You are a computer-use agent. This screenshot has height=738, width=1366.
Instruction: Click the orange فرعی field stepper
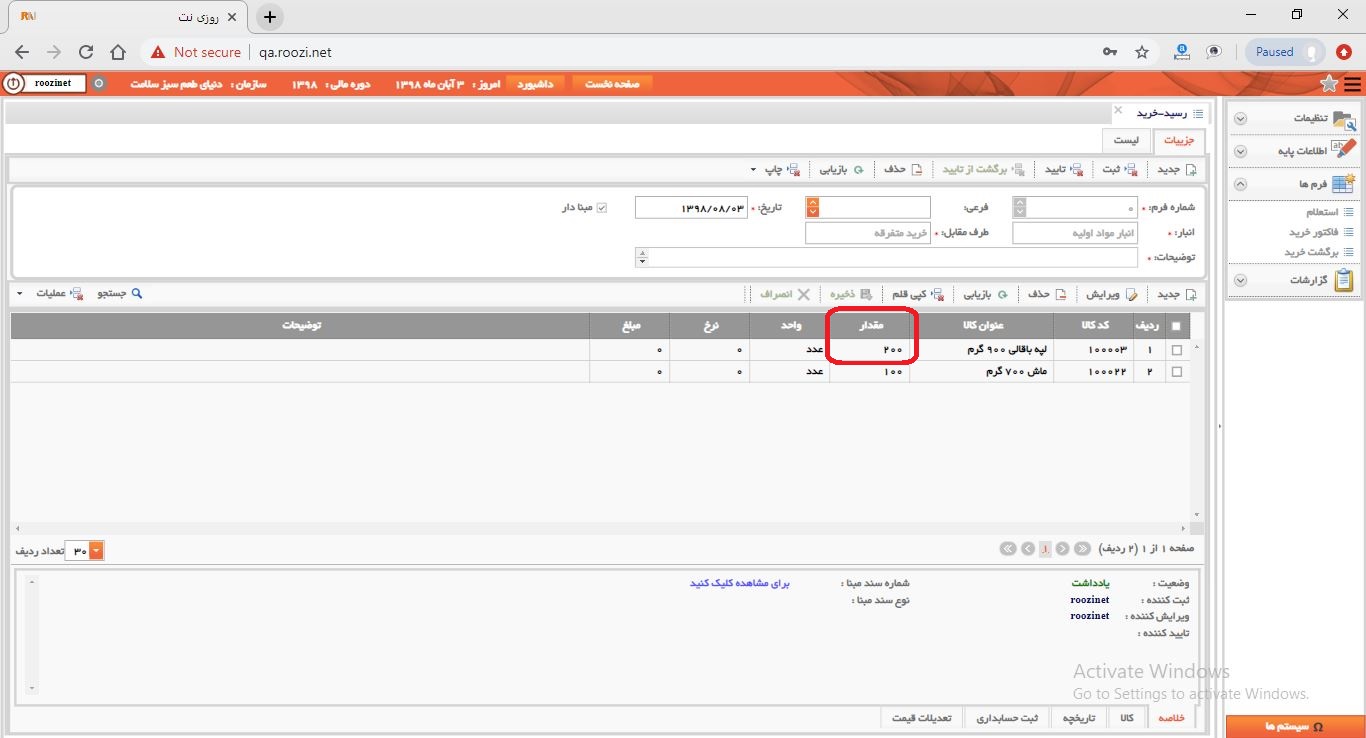click(x=812, y=208)
